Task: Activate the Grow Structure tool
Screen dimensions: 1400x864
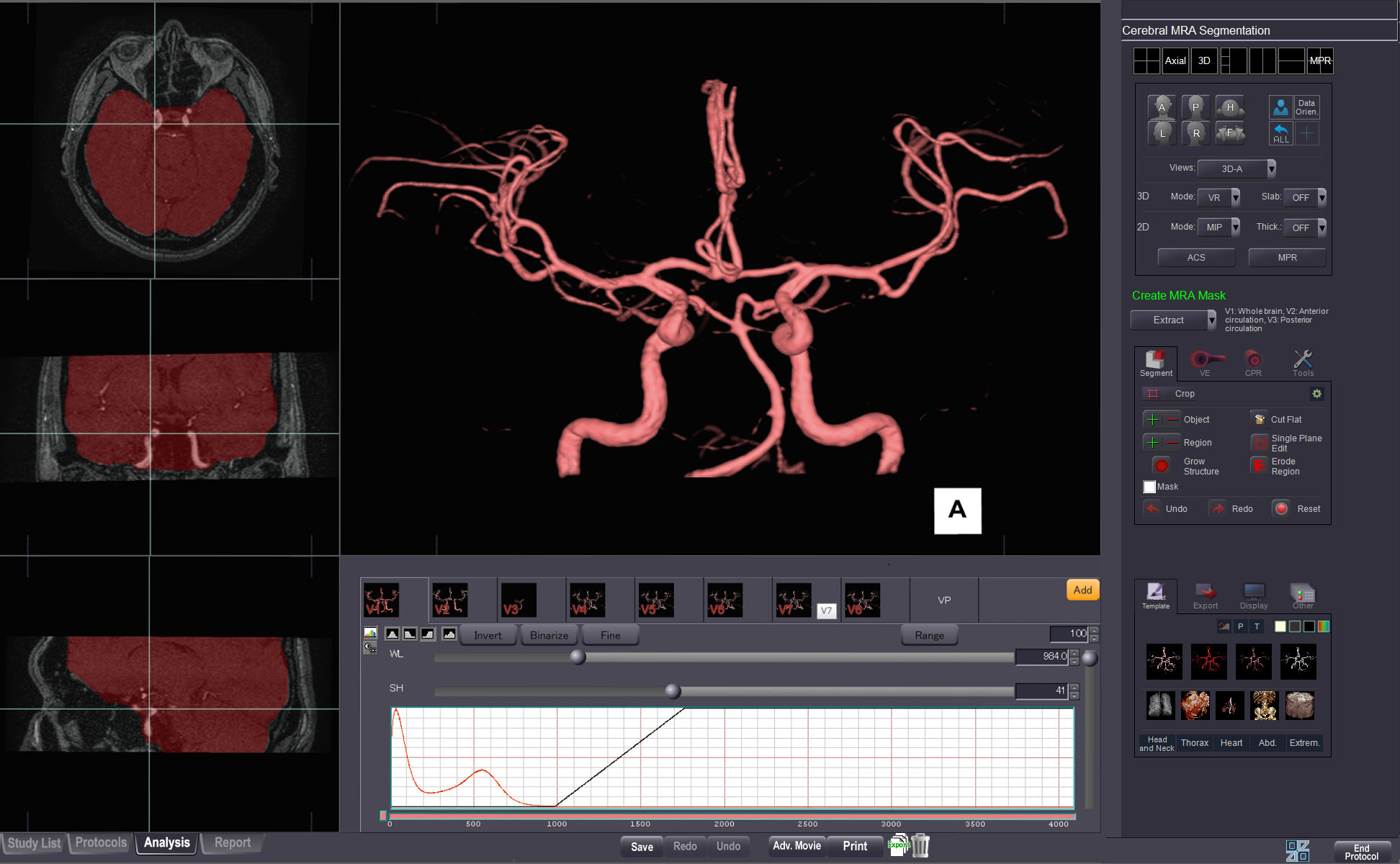Action: (x=1161, y=466)
